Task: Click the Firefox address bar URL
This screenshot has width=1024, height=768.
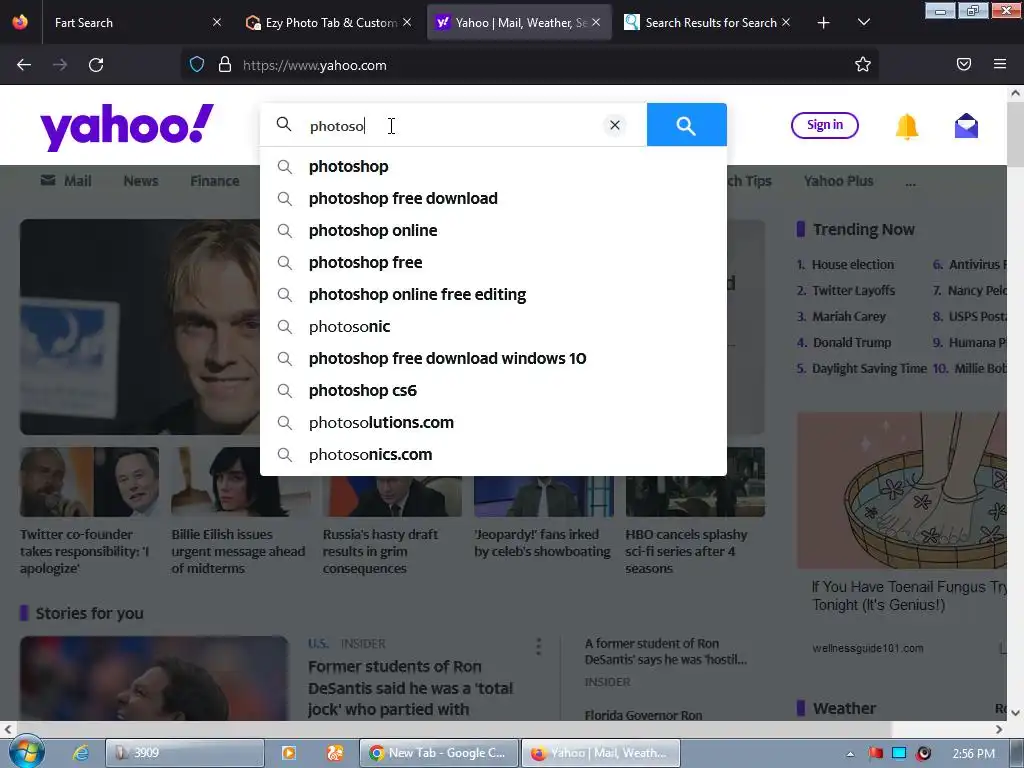Action: [315, 65]
